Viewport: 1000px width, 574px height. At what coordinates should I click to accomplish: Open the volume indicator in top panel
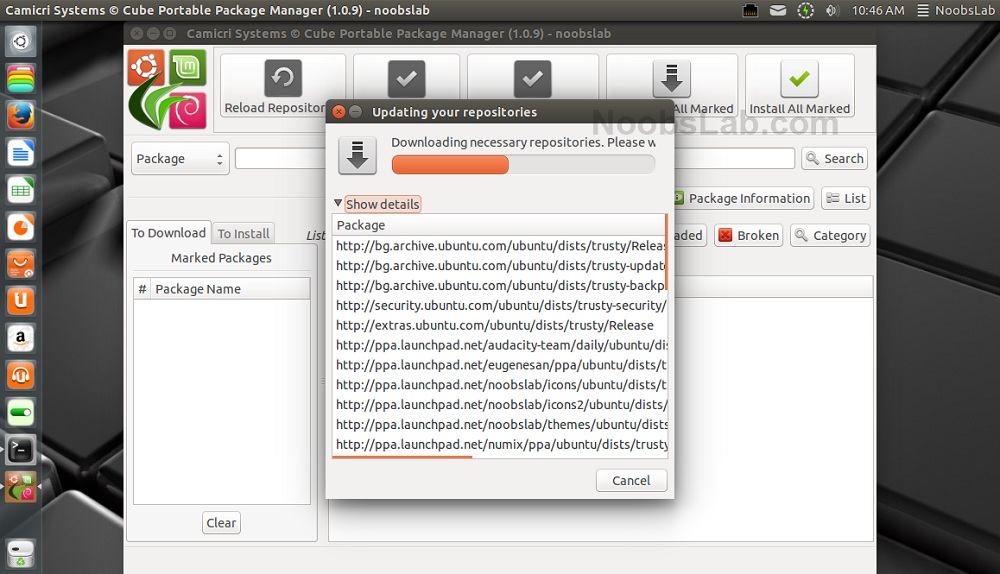point(832,10)
